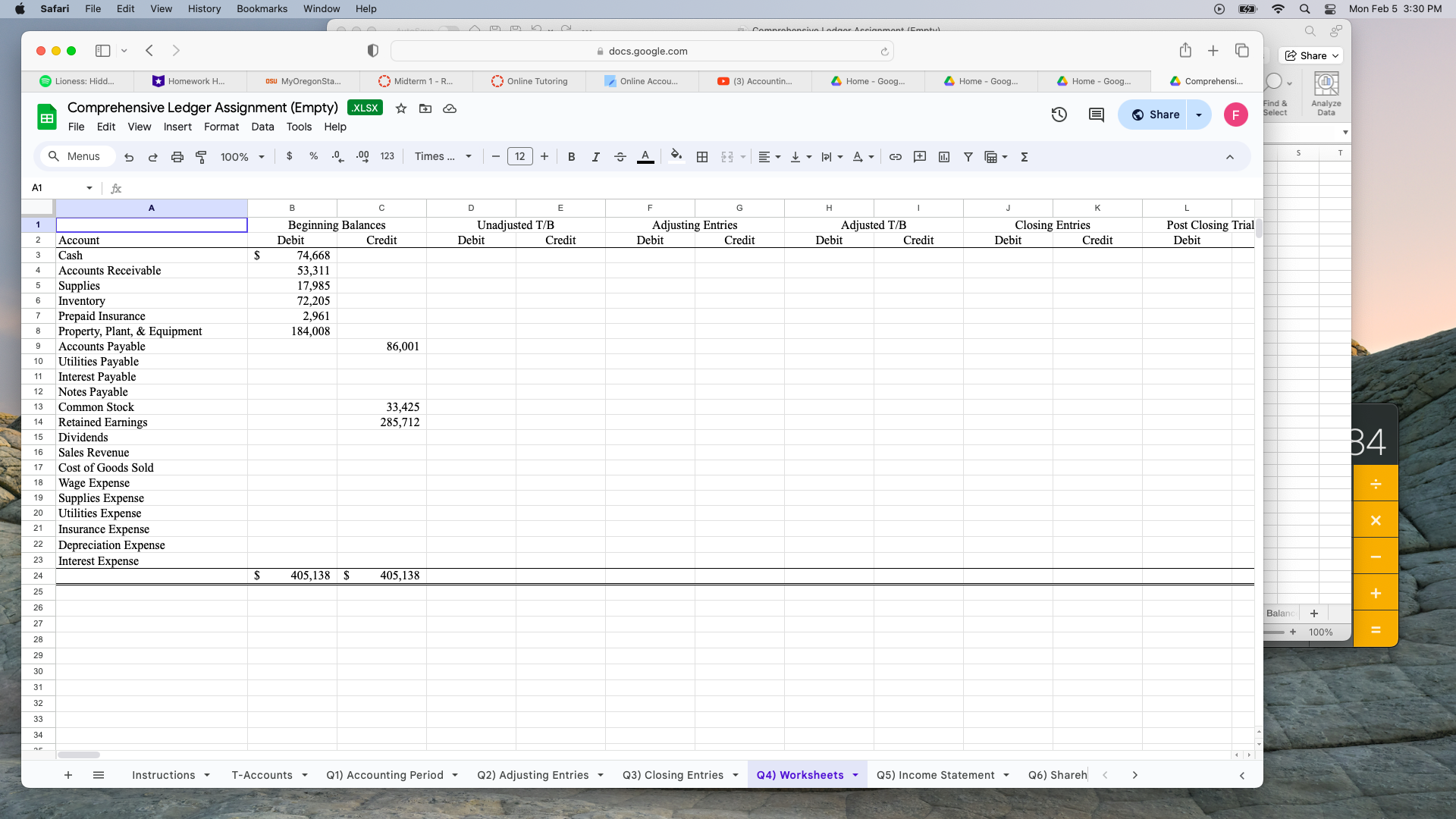Open the text color dropdown
Viewport: 1456px width, 819px height.
[645, 156]
